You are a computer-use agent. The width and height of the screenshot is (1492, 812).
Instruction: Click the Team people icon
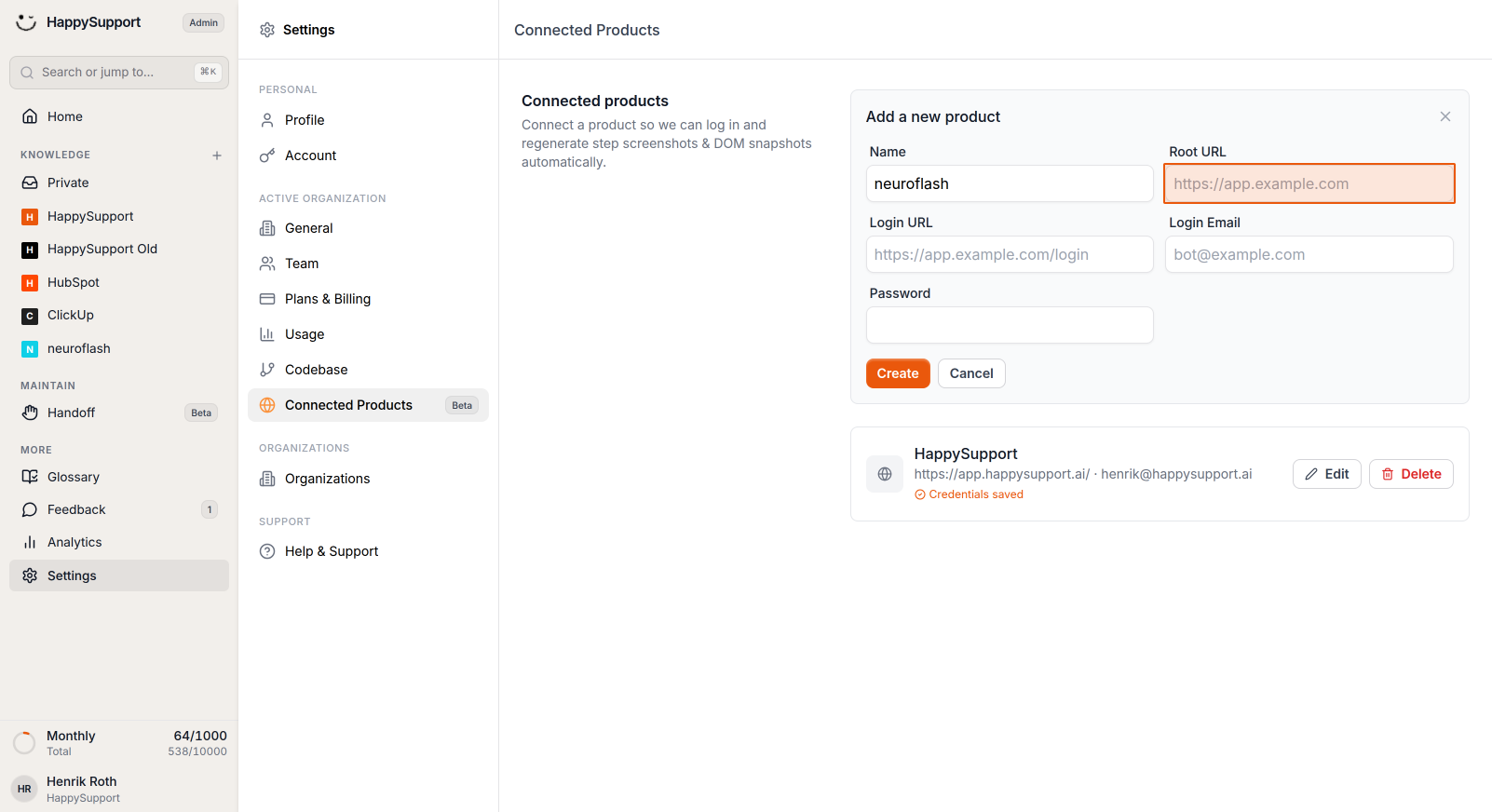[x=267, y=264]
